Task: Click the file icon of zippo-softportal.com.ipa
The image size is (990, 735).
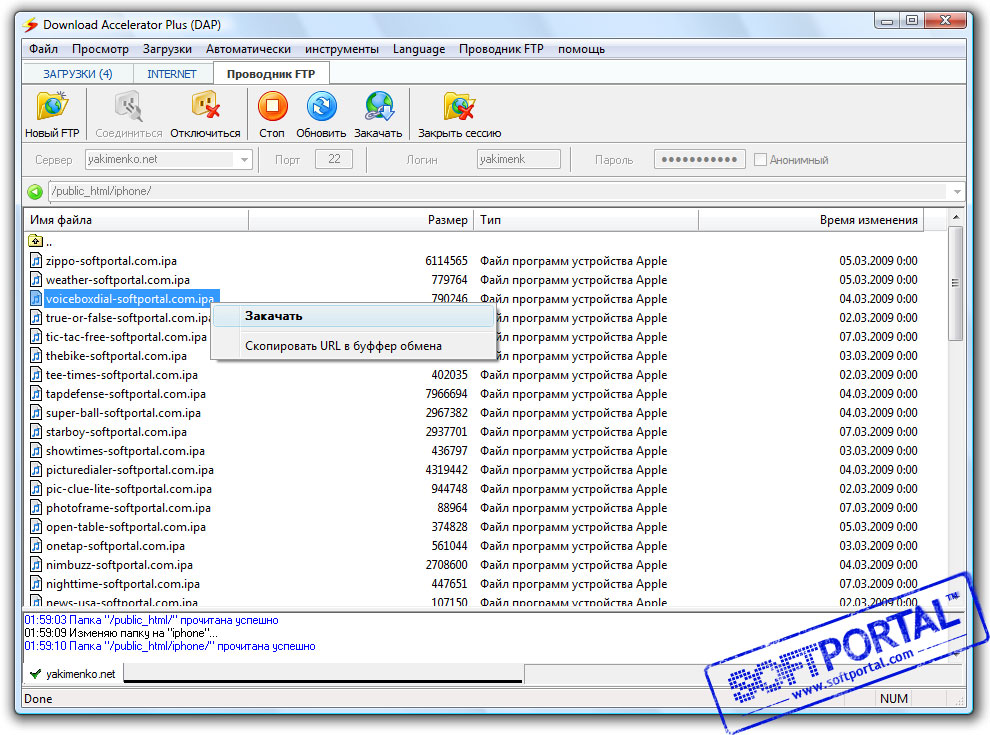Action: click(37, 260)
